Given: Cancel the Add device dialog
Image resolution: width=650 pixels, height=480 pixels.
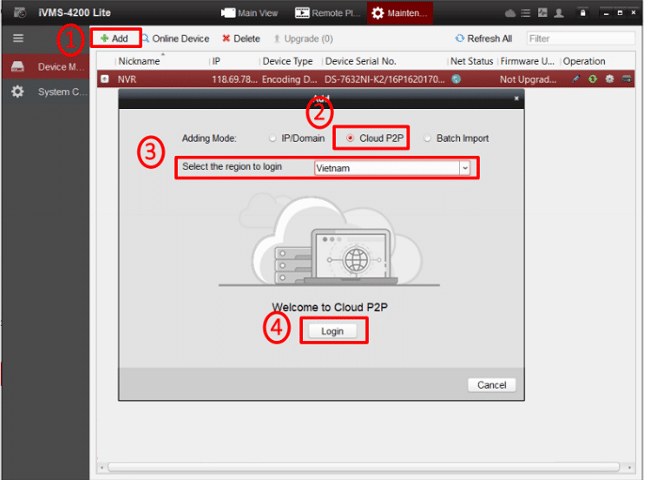Looking at the screenshot, I should pos(492,385).
